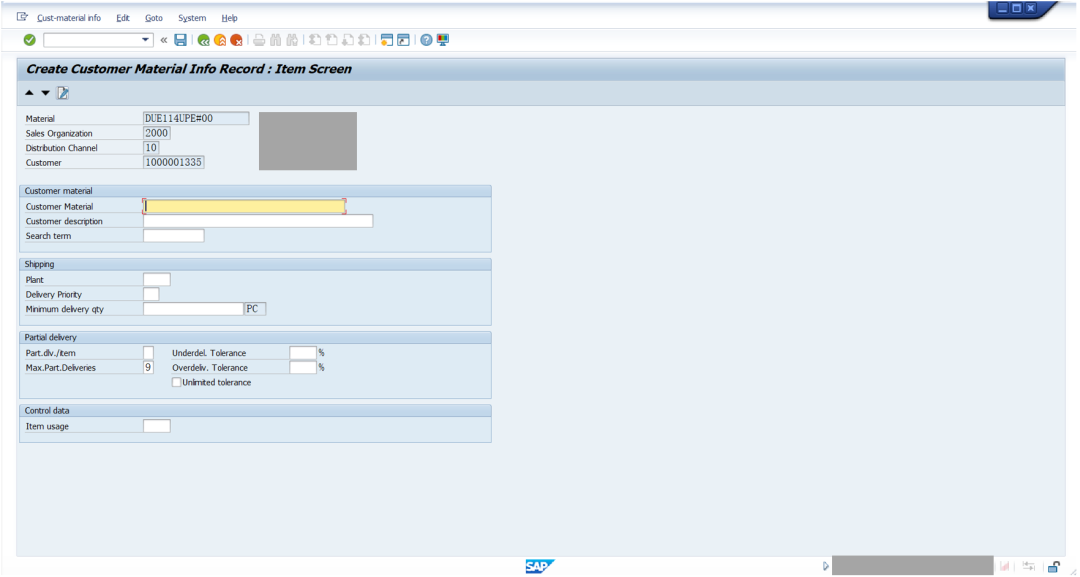
Task: Click the Search term input field
Action: coord(174,235)
